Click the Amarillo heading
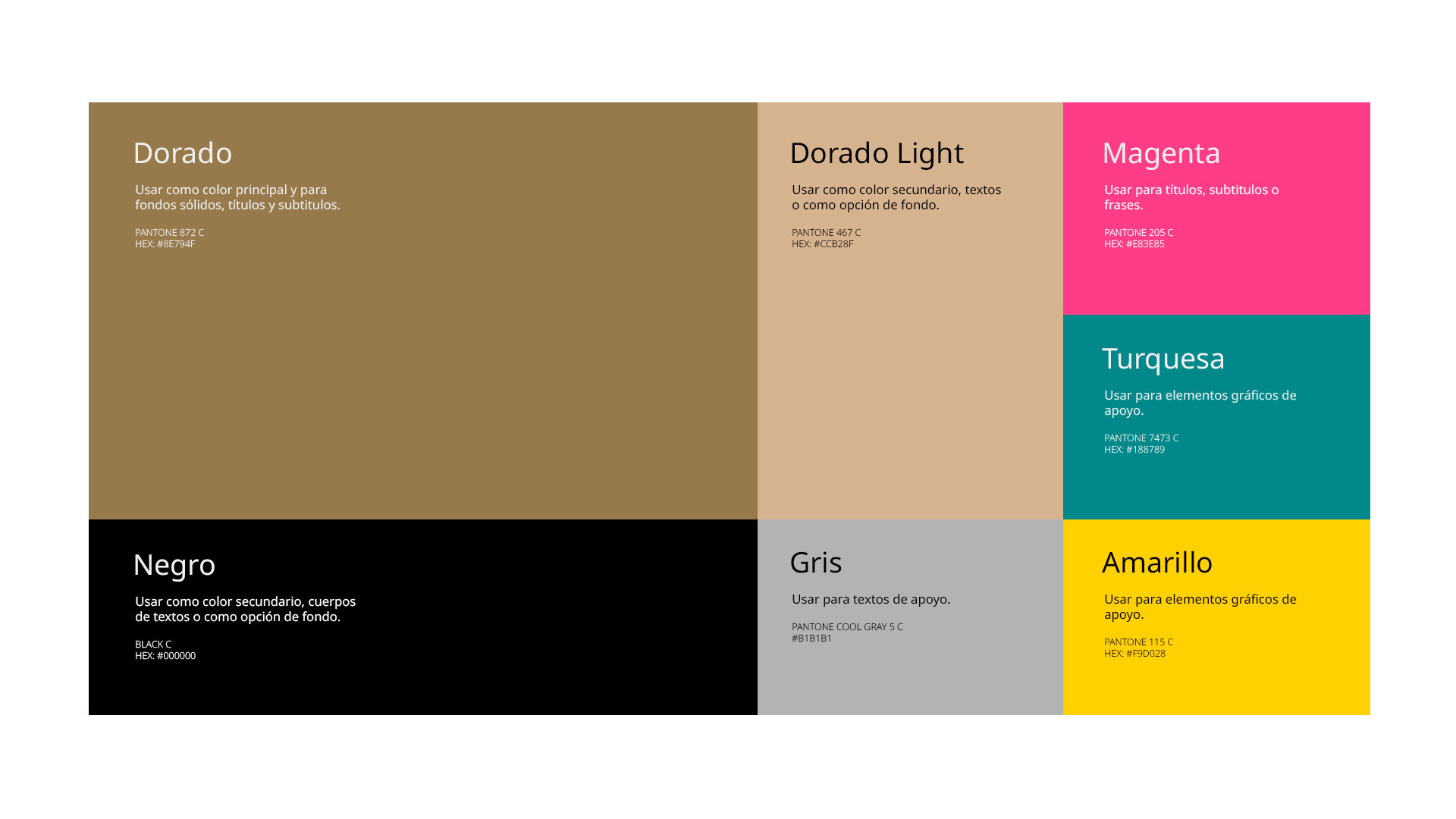 [1157, 563]
